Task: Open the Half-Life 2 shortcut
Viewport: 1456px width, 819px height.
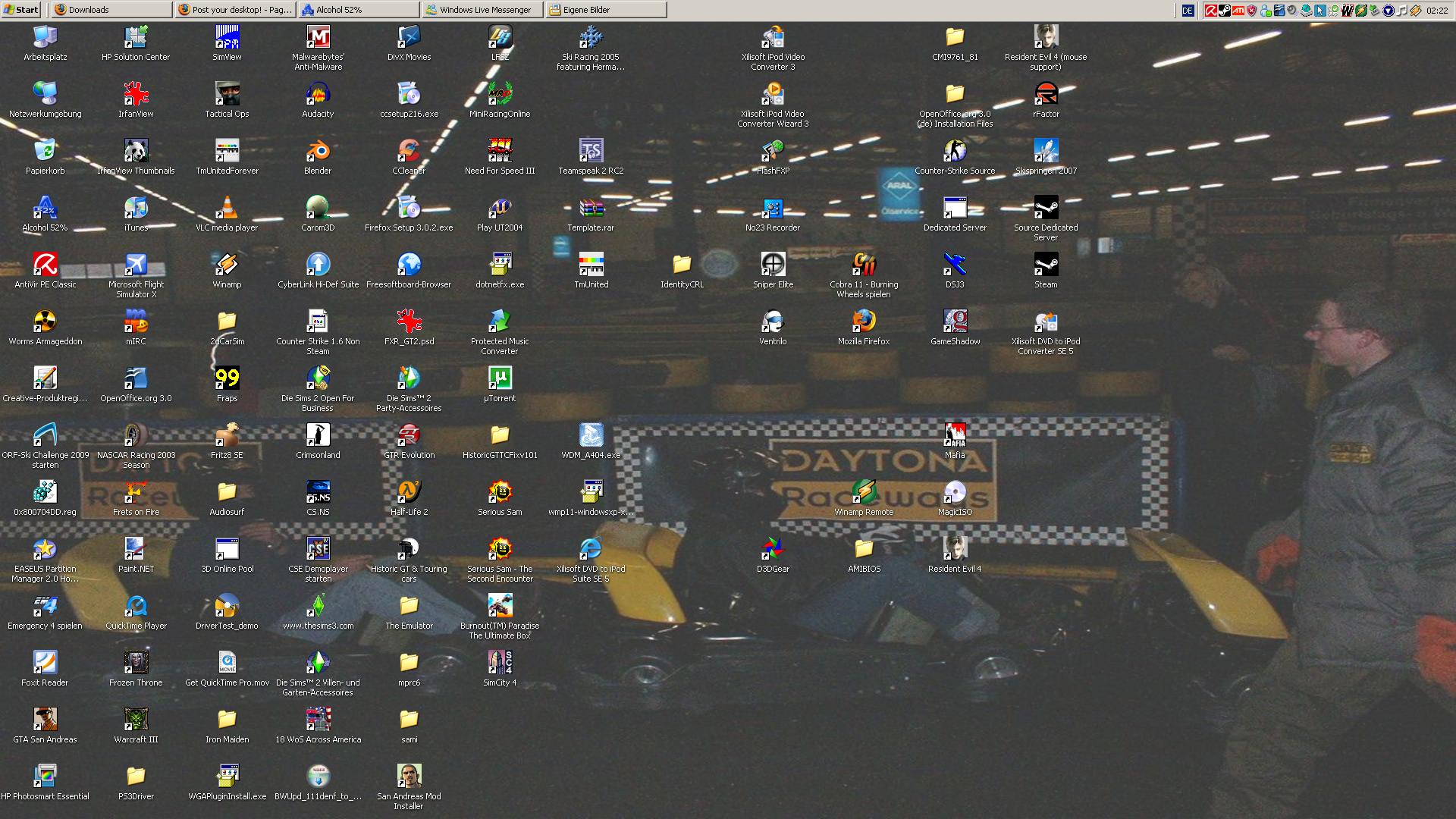Action: (409, 492)
